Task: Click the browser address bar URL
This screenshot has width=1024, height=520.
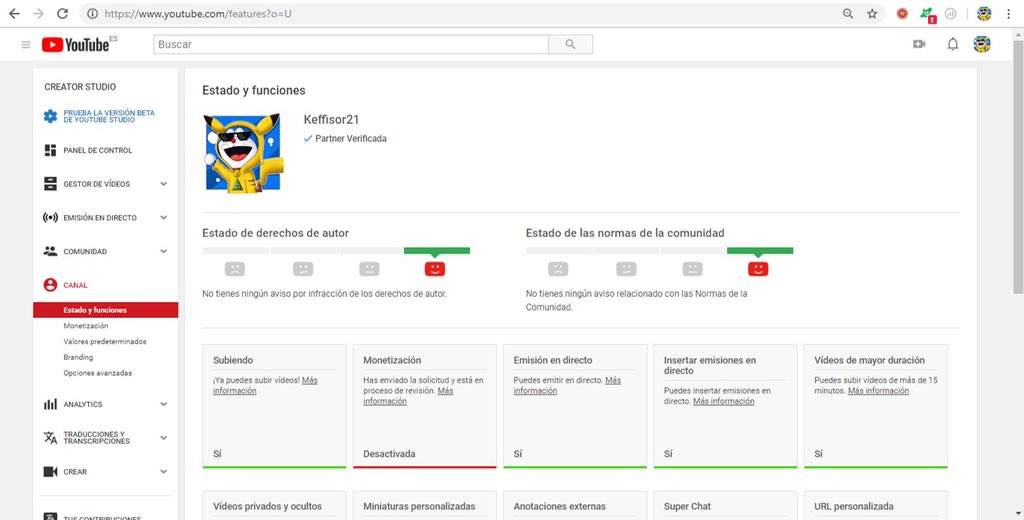Action: coord(198,14)
